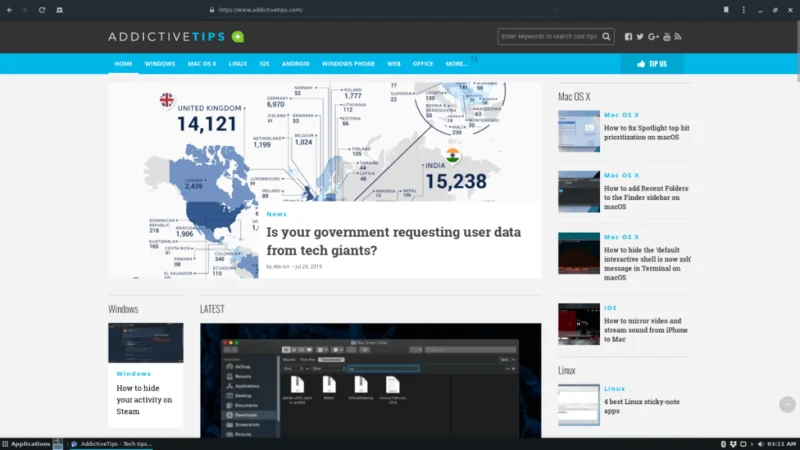This screenshot has height=450, width=800.
Task: Open 'How to mirror video and stream sound' article
Action: (x=645, y=330)
